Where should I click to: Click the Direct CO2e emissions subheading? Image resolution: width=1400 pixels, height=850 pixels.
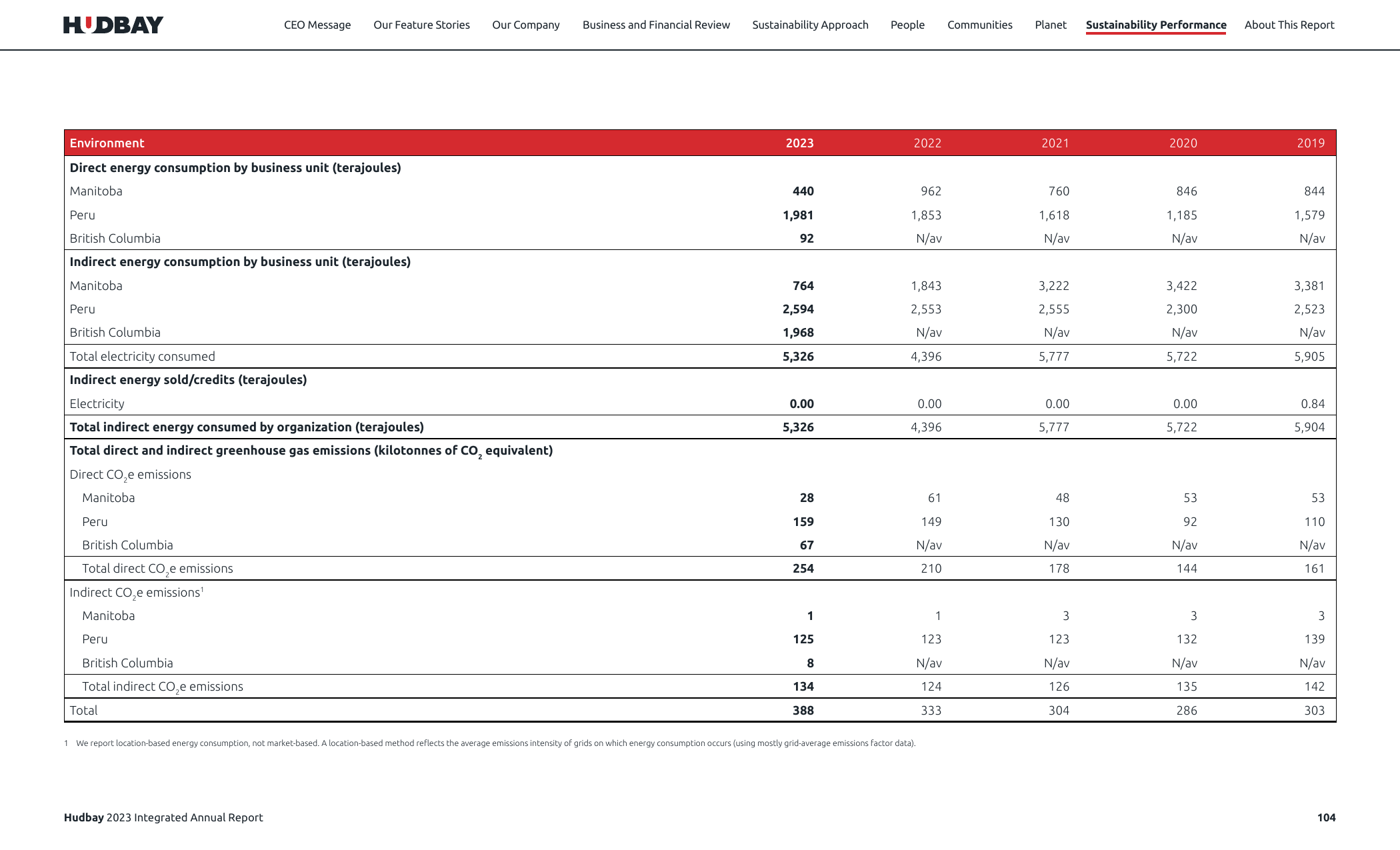(x=130, y=475)
